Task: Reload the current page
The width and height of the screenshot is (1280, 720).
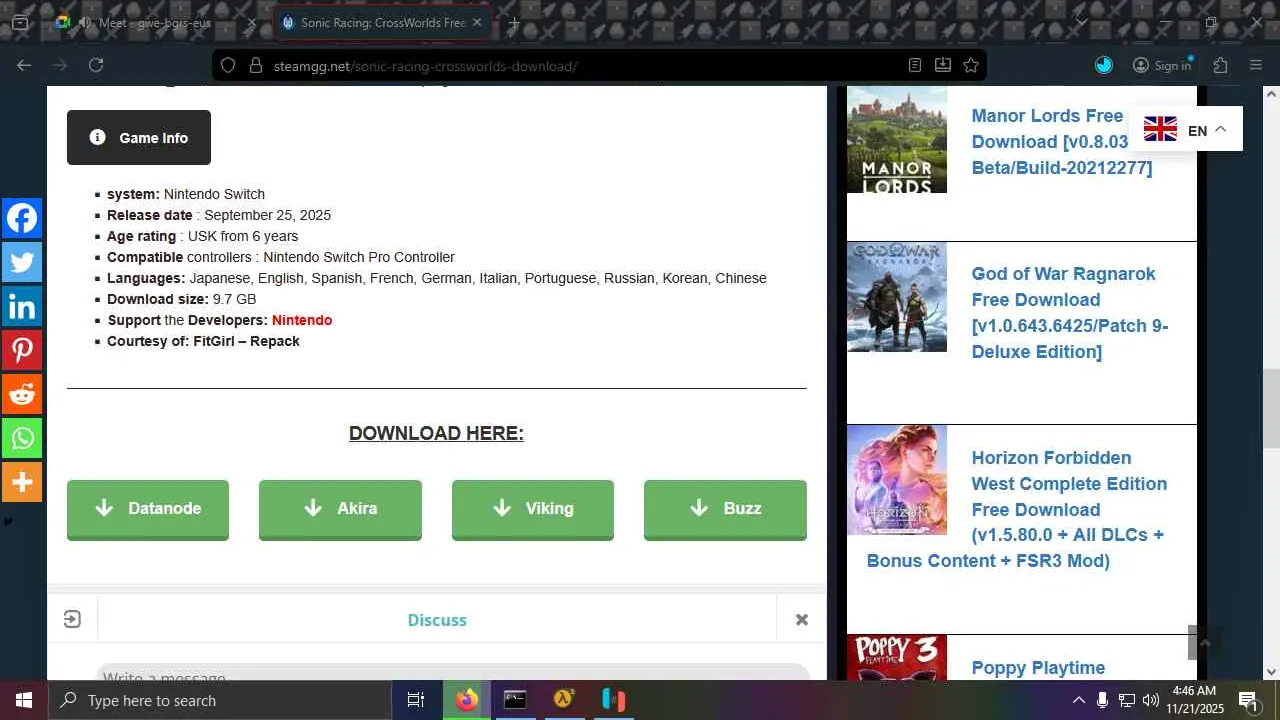Action: pos(96,65)
